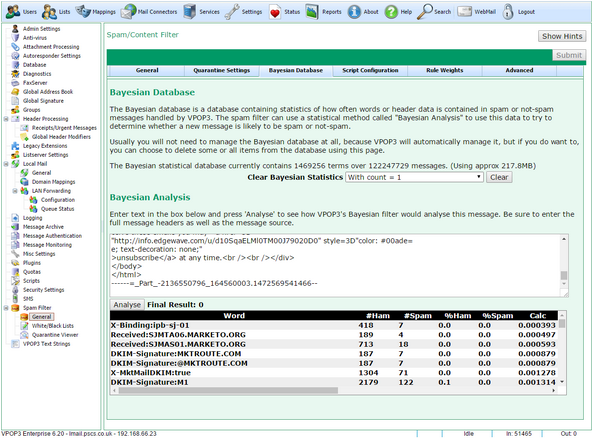Image resolution: width=593 pixels, height=438 pixels.
Task: Switch to the Quarantine Settings tab
Action: [221, 70]
